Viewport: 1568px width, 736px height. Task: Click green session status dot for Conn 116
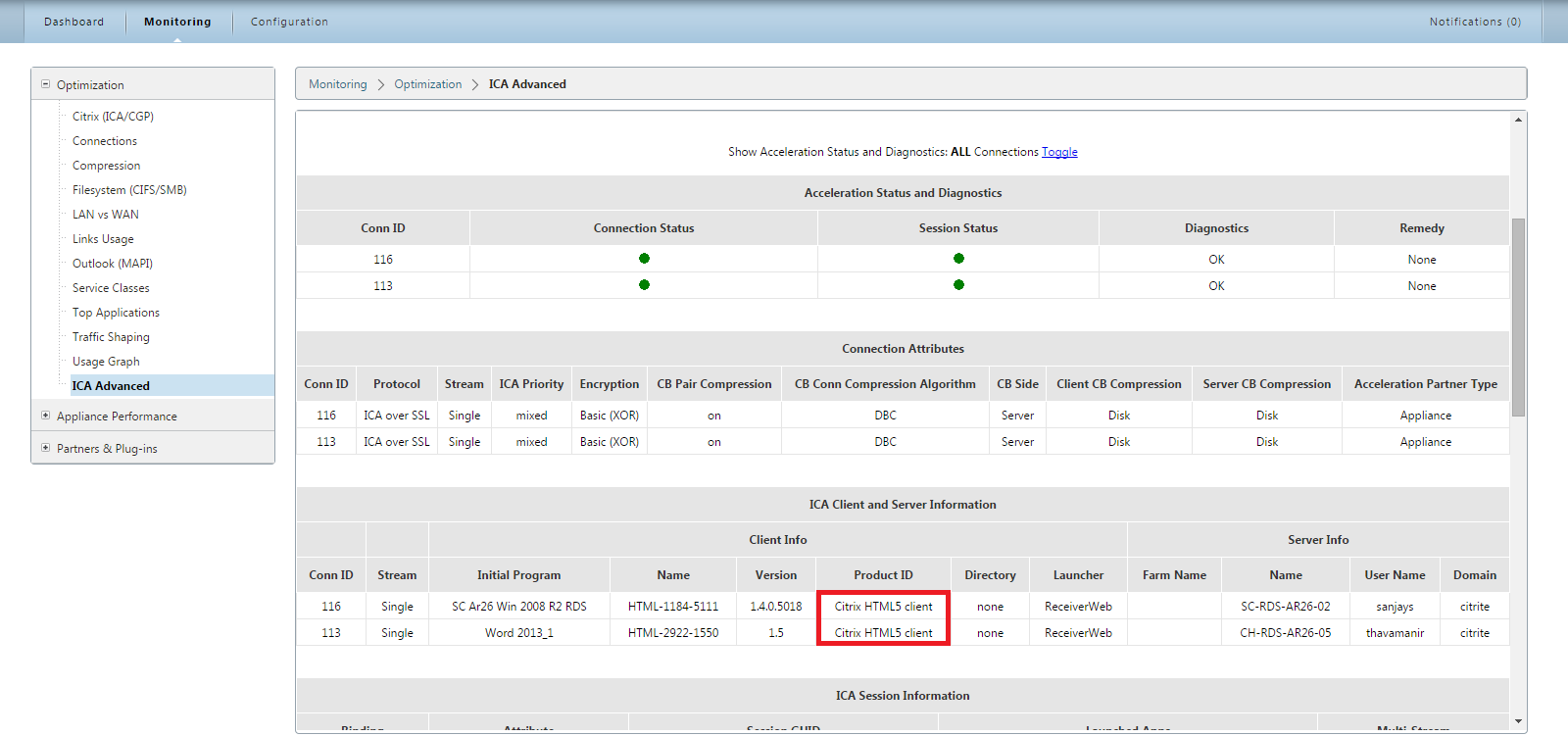point(958,259)
